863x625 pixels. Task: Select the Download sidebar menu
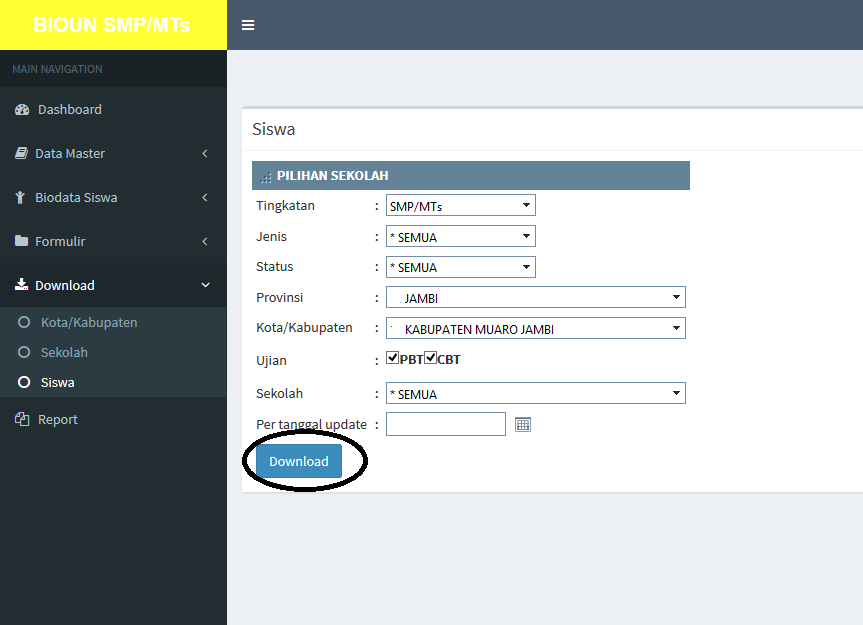[x=113, y=285]
